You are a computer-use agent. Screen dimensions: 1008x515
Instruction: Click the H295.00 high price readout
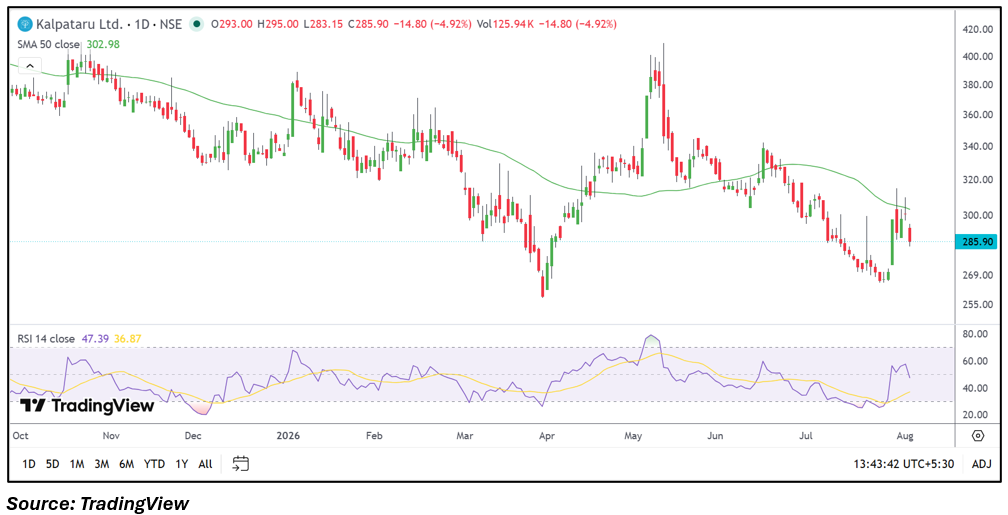point(278,24)
